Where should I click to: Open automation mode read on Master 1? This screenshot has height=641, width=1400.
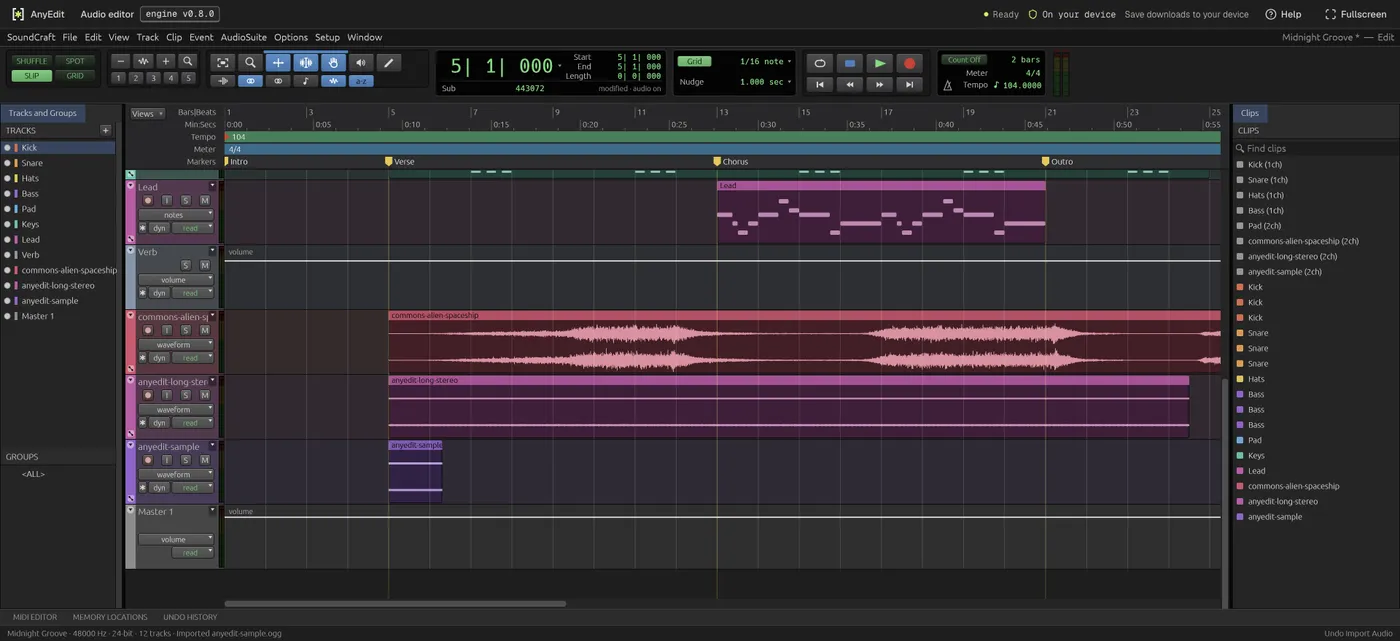[192, 553]
